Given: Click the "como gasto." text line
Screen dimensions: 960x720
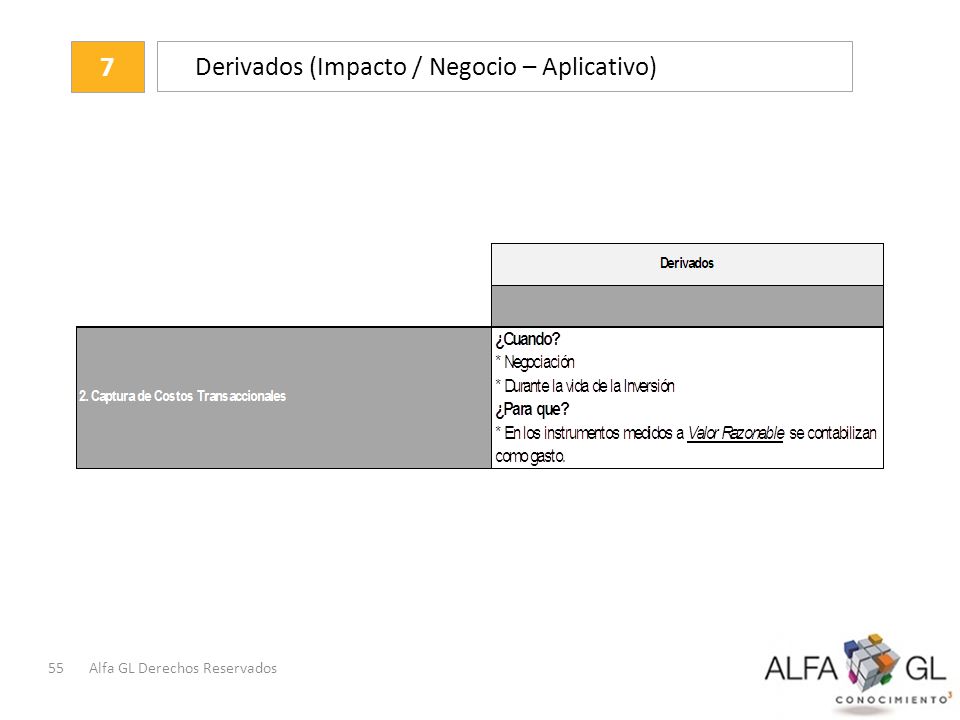Looking at the screenshot, I should [x=530, y=457].
